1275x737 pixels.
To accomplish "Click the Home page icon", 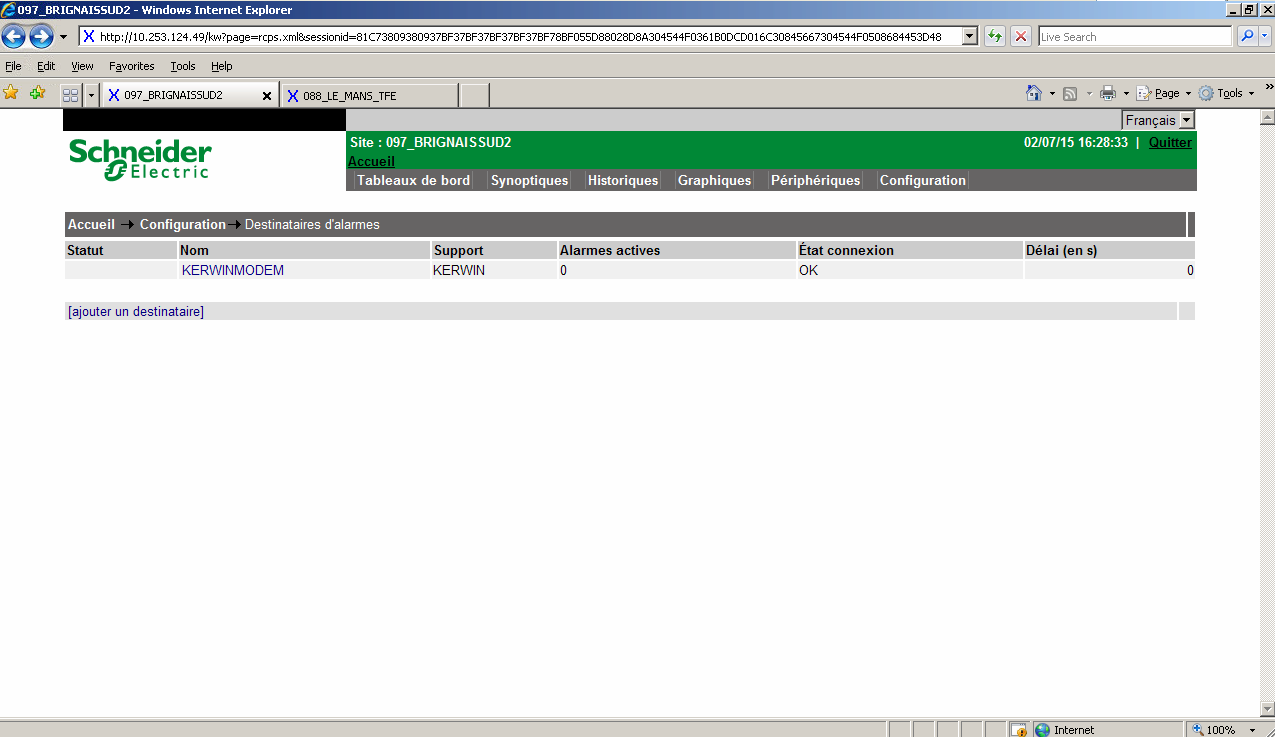I will [1034, 94].
